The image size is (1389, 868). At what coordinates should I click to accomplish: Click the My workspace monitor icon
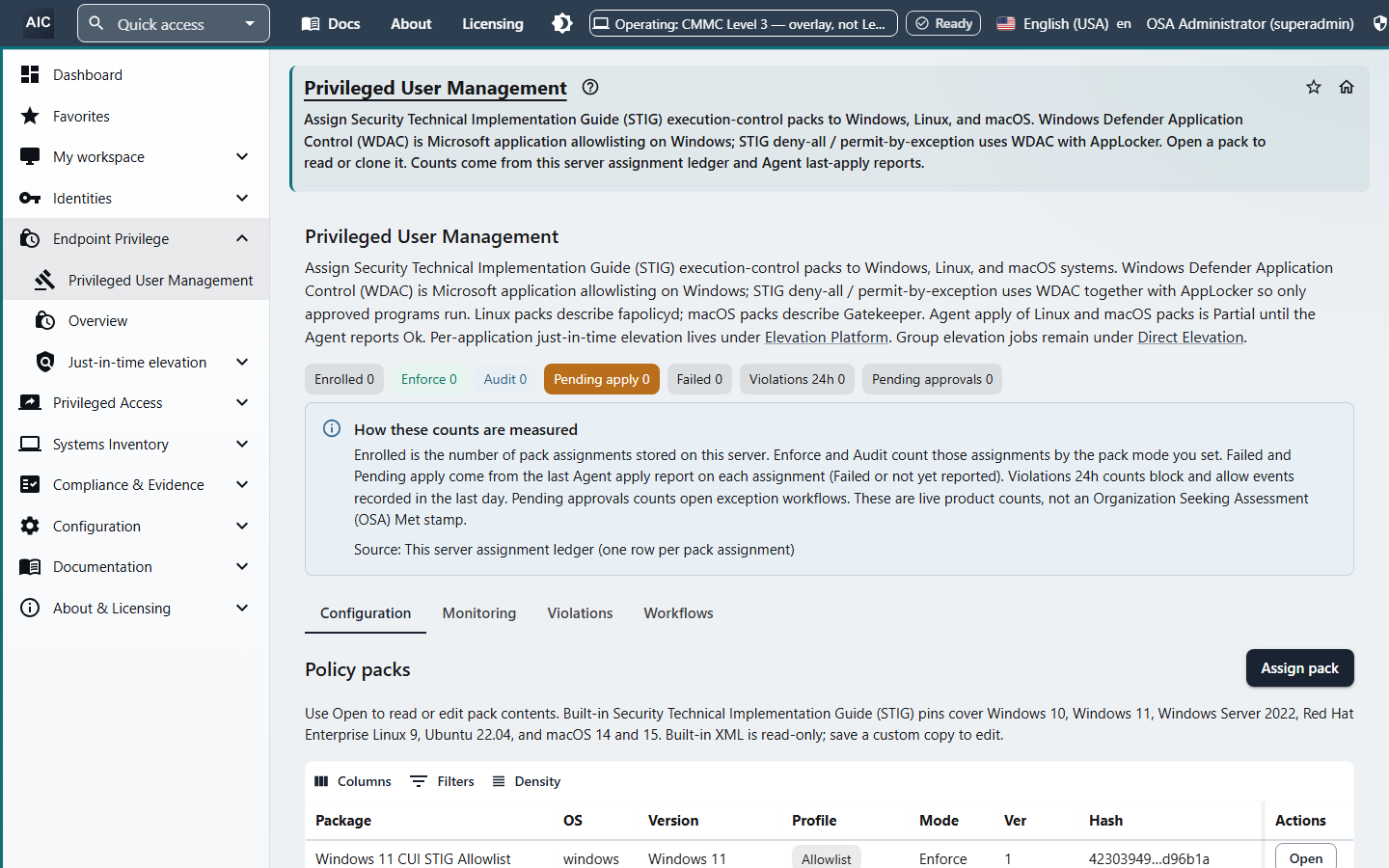point(30,156)
